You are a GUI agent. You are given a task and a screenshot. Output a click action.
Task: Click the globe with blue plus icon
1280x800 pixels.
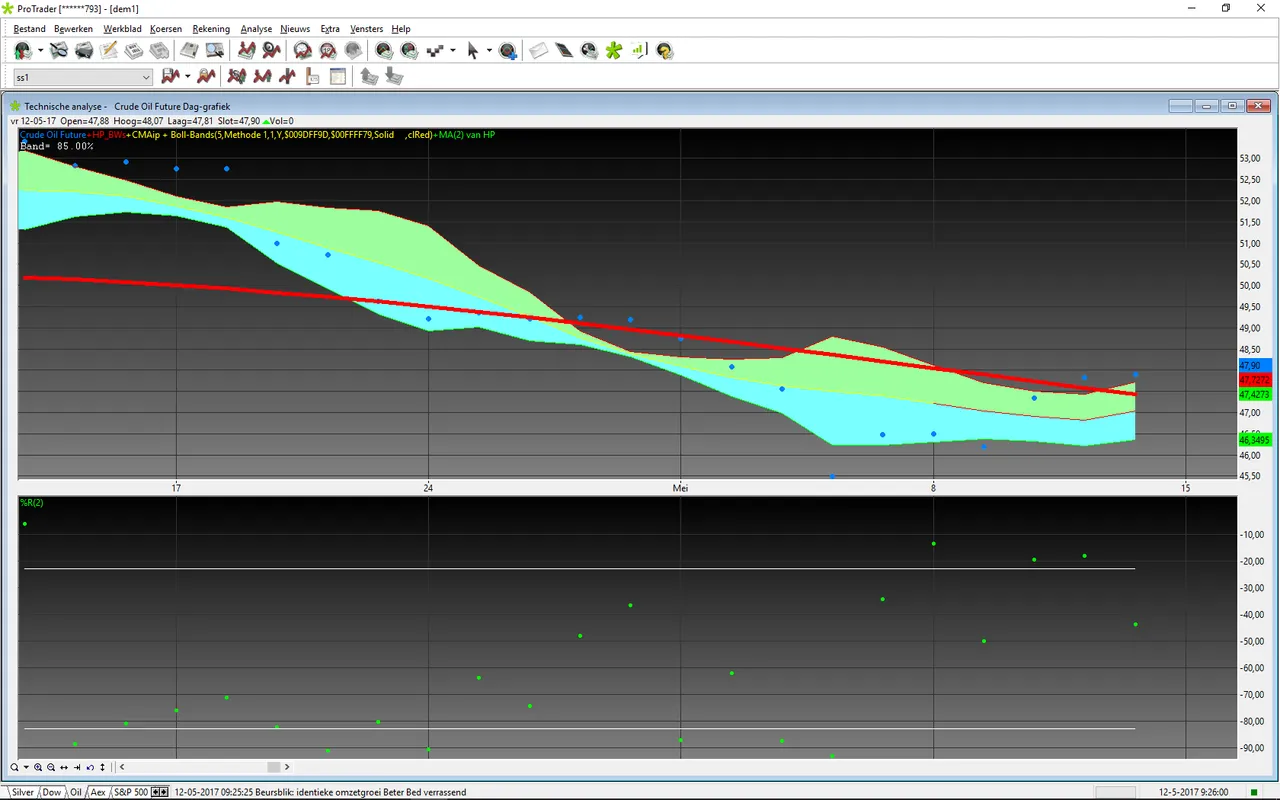(508, 50)
